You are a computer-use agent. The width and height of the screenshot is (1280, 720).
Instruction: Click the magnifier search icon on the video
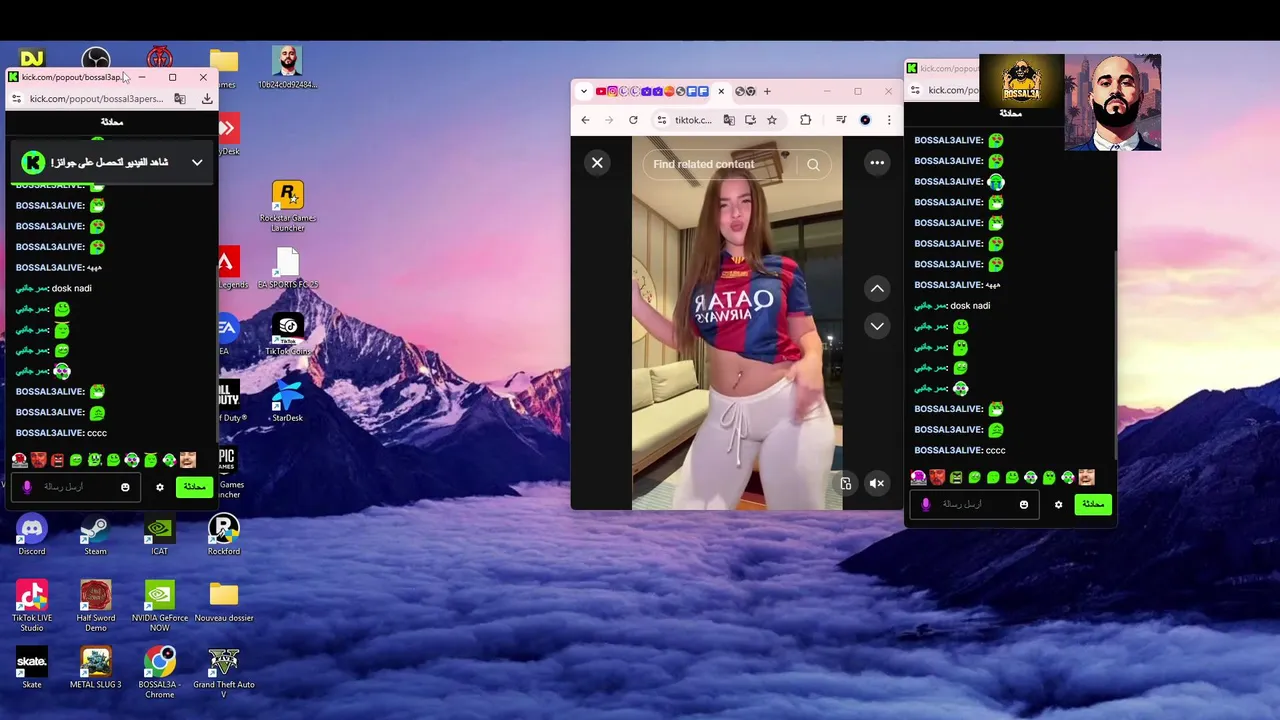tap(813, 165)
